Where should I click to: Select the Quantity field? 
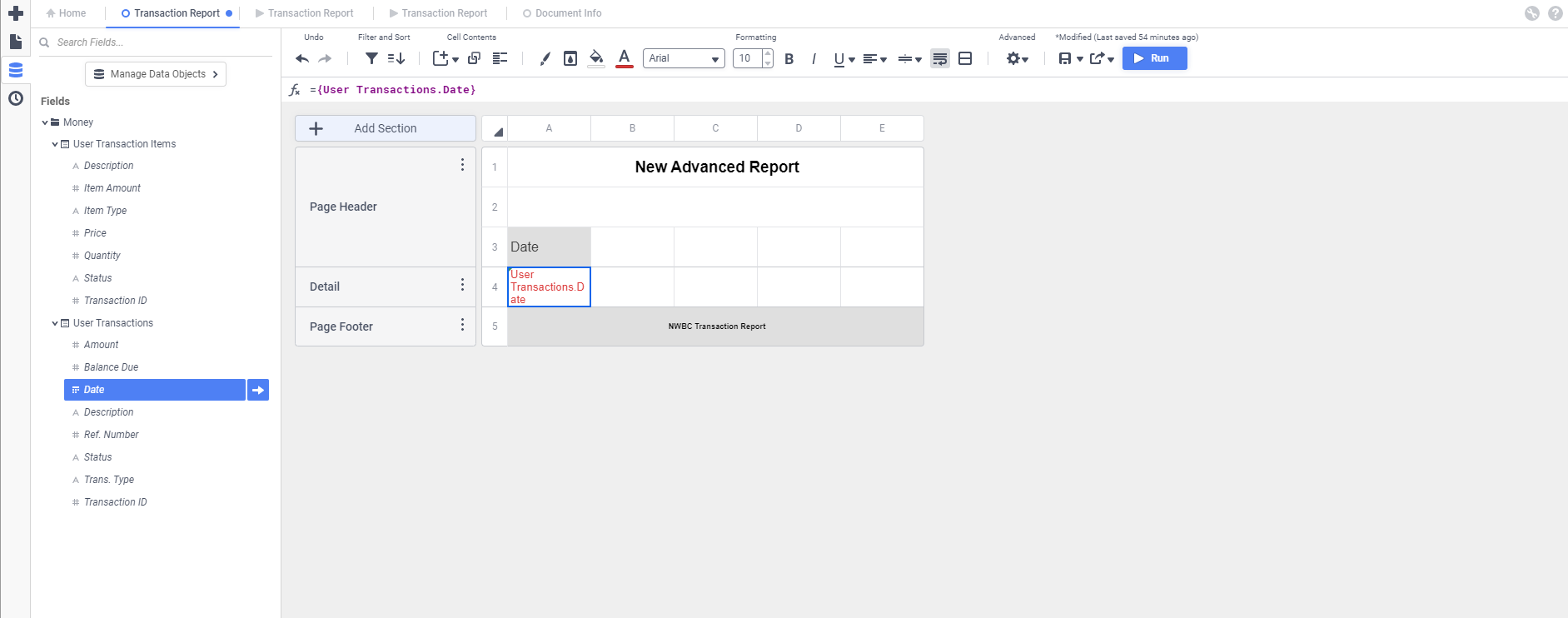tap(102, 256)
